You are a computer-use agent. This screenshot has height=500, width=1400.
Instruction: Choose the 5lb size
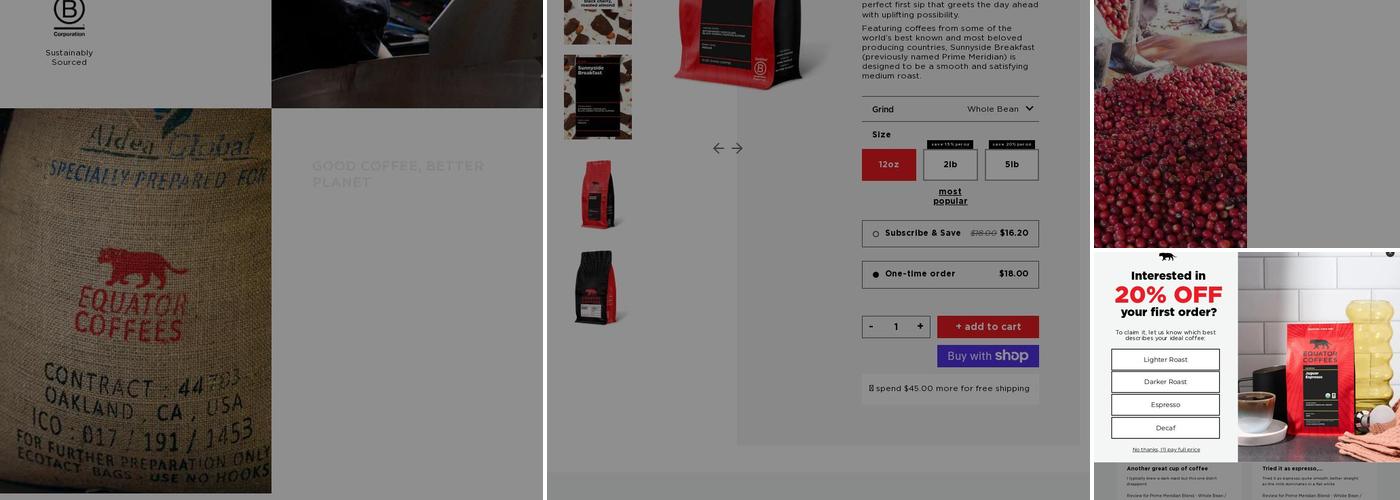point(1012,164)
